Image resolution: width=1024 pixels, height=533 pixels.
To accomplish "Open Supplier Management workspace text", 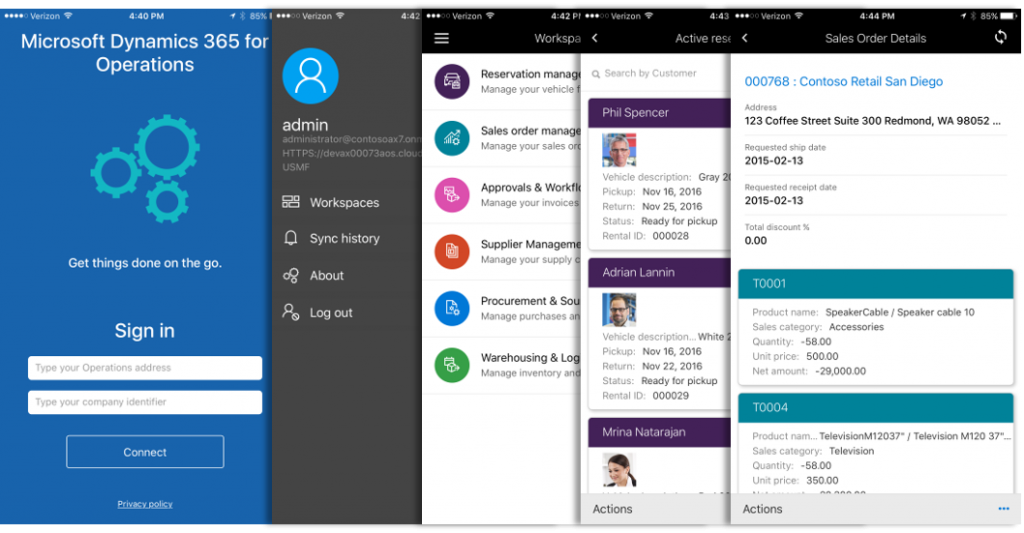I will pyautogui.click(x=530, y=244).
